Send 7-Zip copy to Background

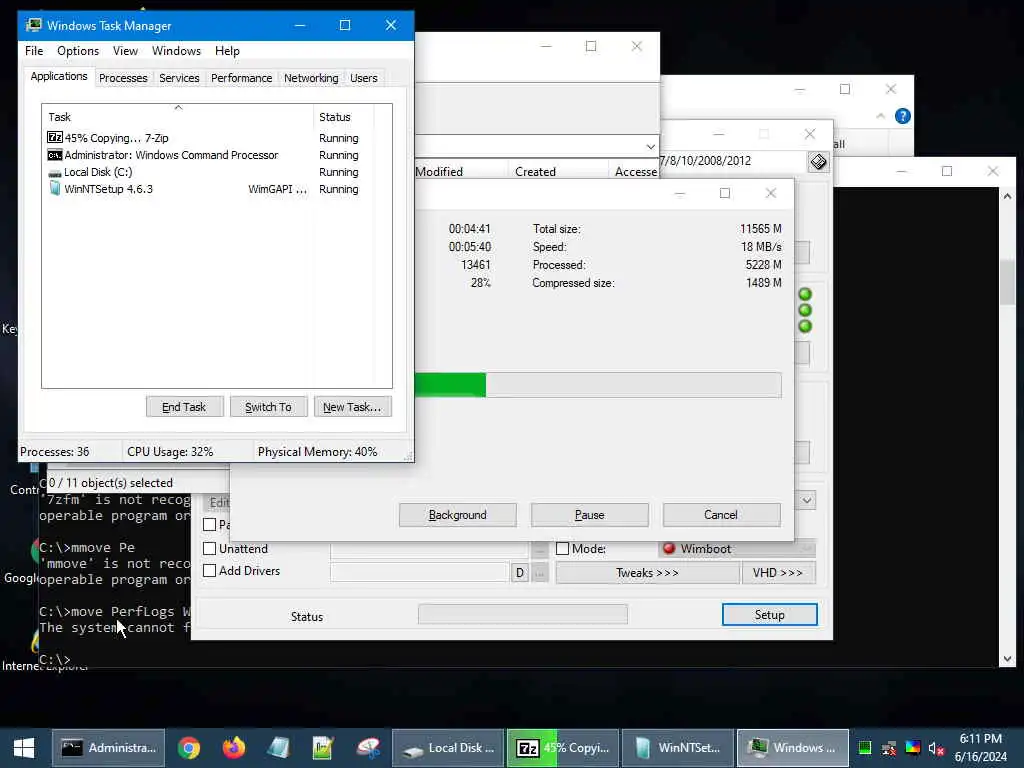pyautogui.click(x=457, y=515)
